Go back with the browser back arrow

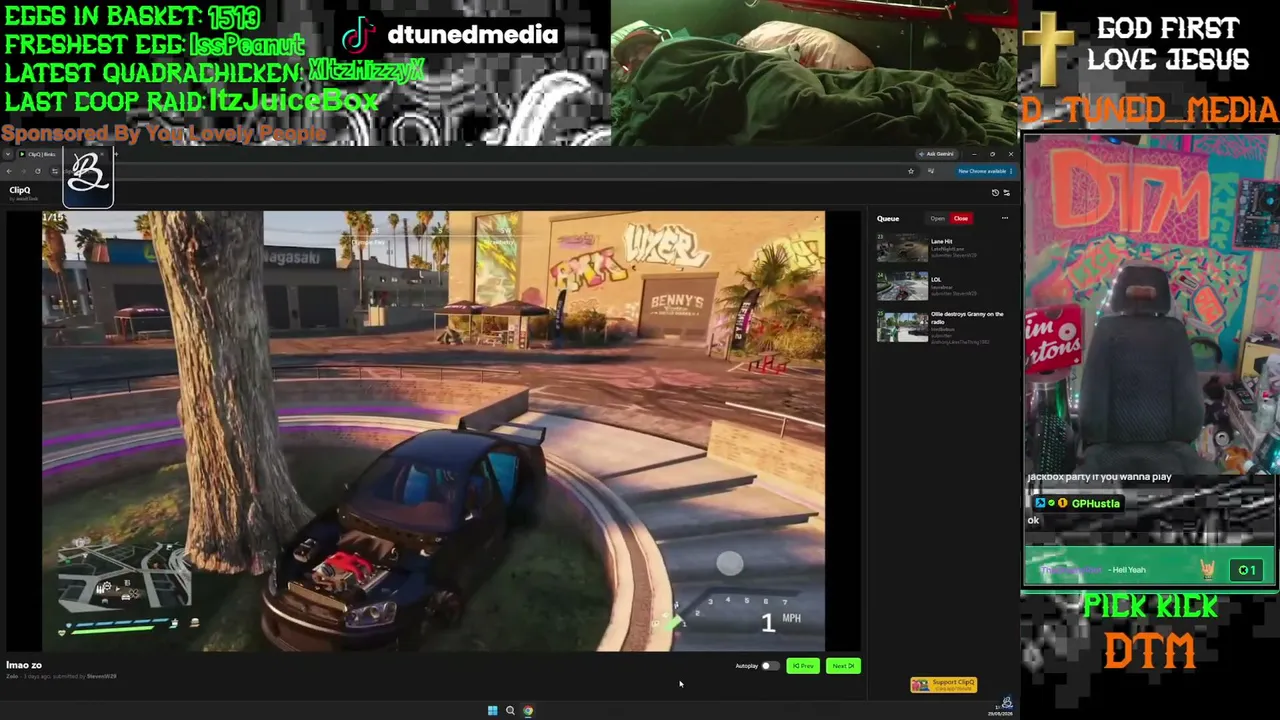coord(8,171)
